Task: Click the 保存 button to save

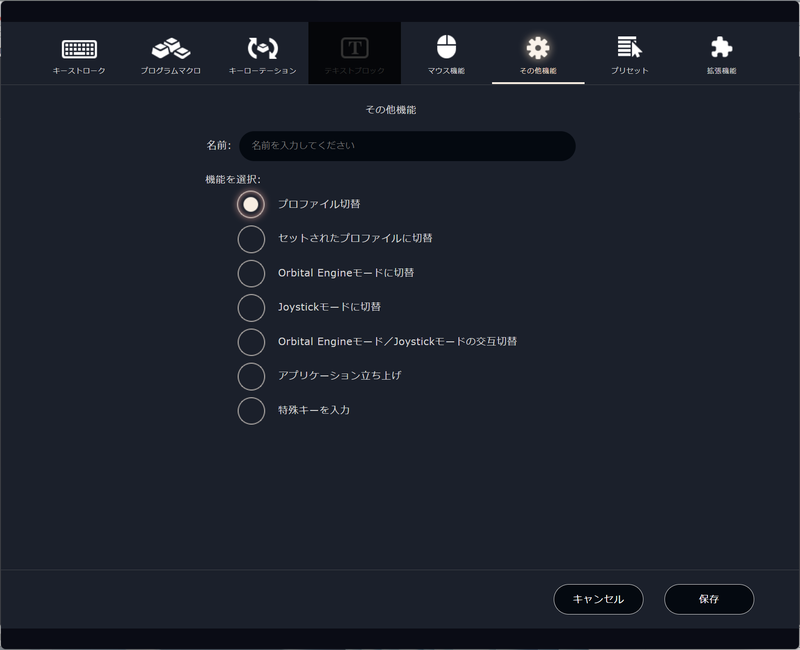Action: pyautogui.click(x=709, y=599)
